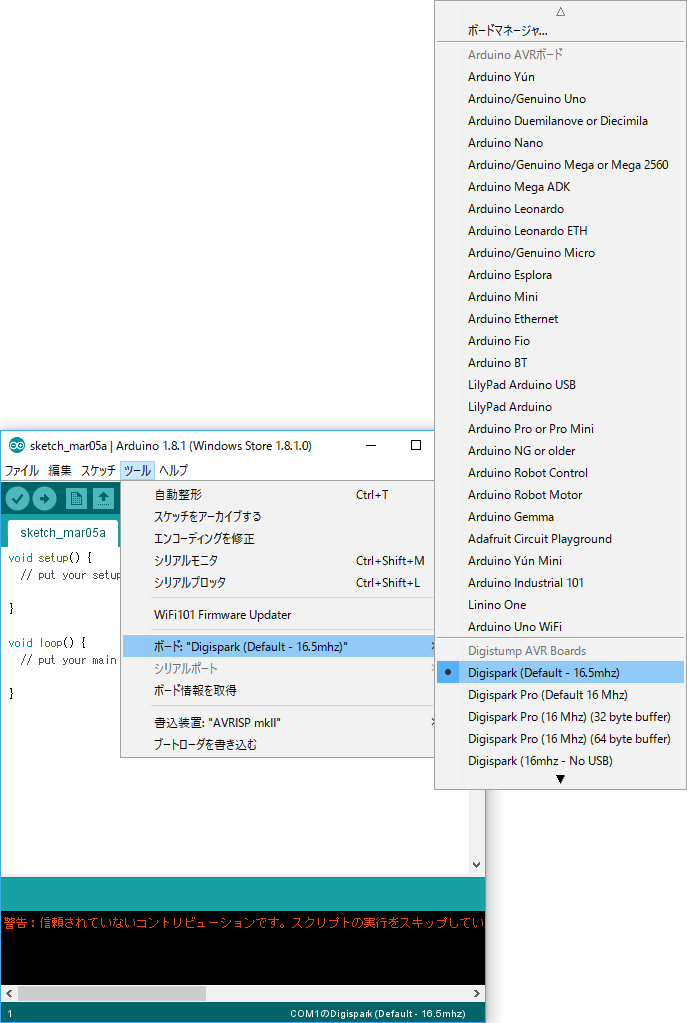This screenshot has height=1023, width=687.
Task: Choose ボード情報を取得
Action: [x=279, y=690]
